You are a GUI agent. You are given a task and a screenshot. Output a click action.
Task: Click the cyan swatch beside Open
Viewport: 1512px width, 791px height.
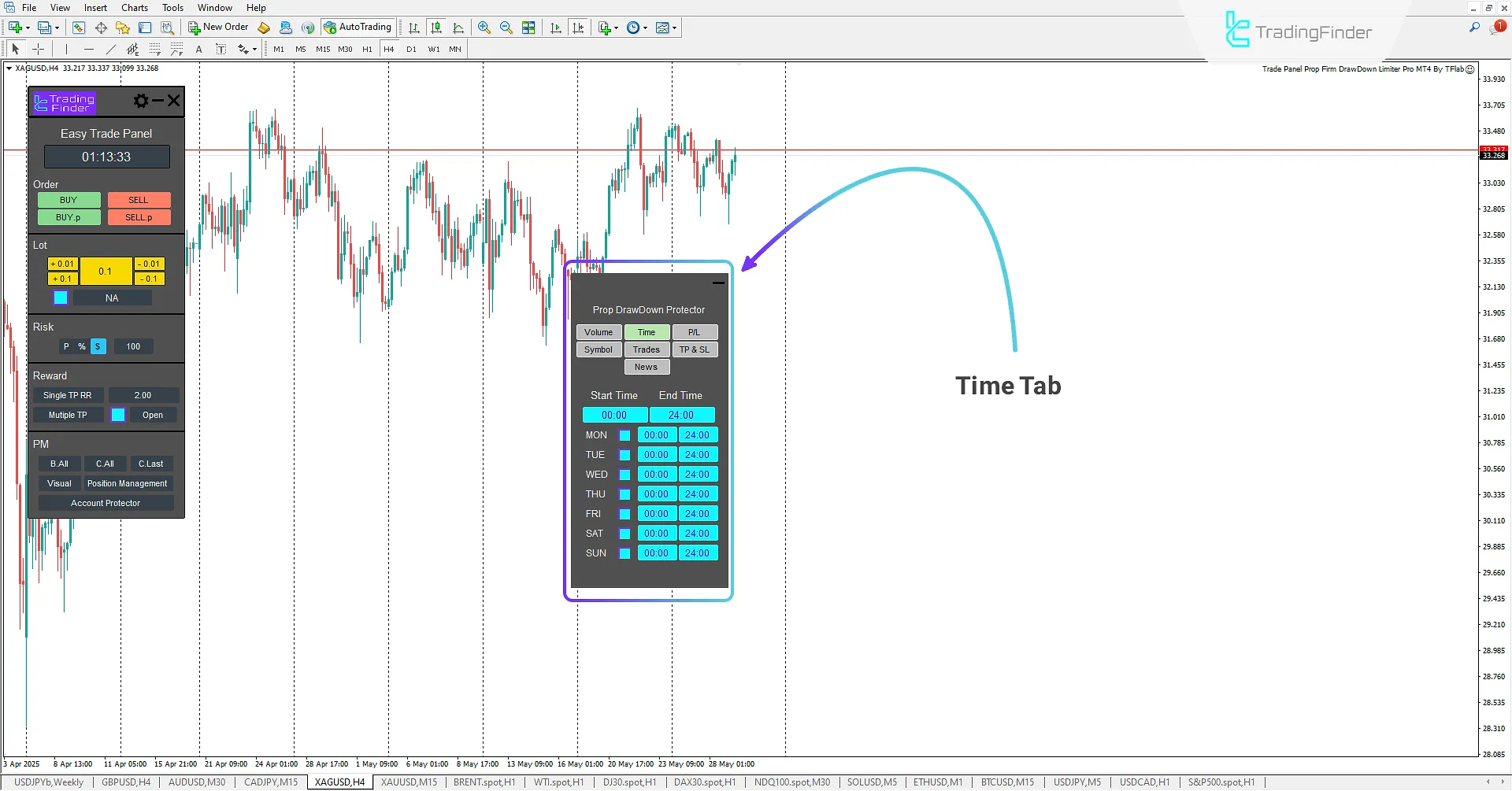pyautogui.click(x=118, y=415)
